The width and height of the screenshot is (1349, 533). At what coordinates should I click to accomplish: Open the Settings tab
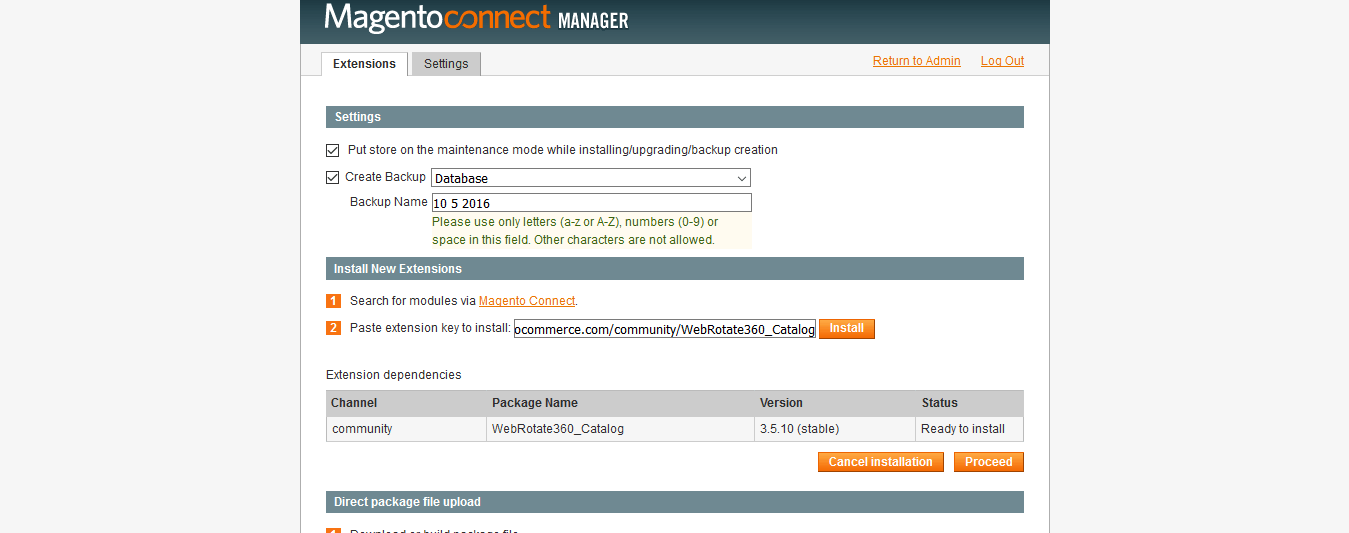tap(446, 64)
